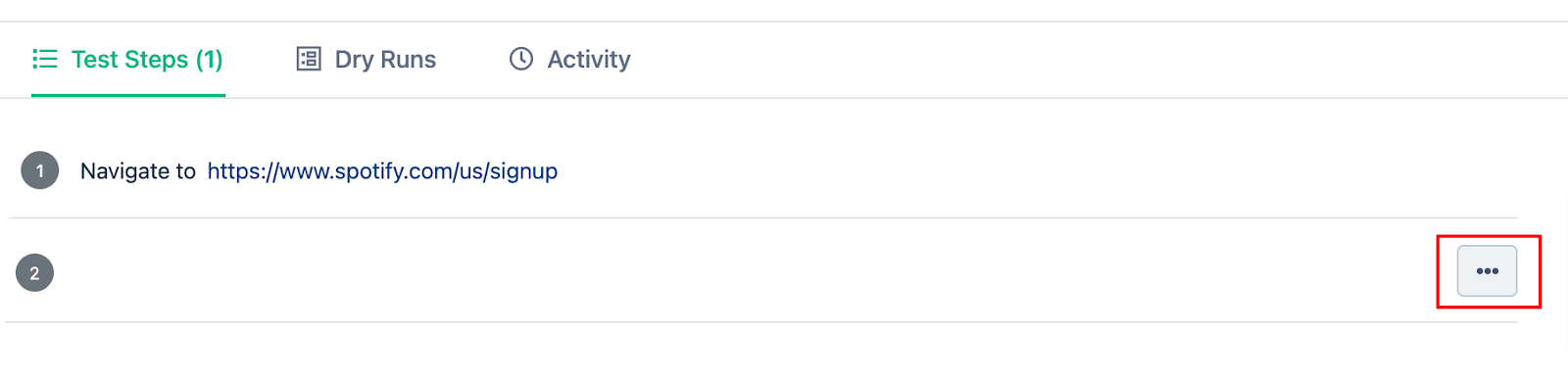Switch to the Test Steps (1) tab
Image resolution: width=1568 pixels, height=382 pixels.
[128, 60]
